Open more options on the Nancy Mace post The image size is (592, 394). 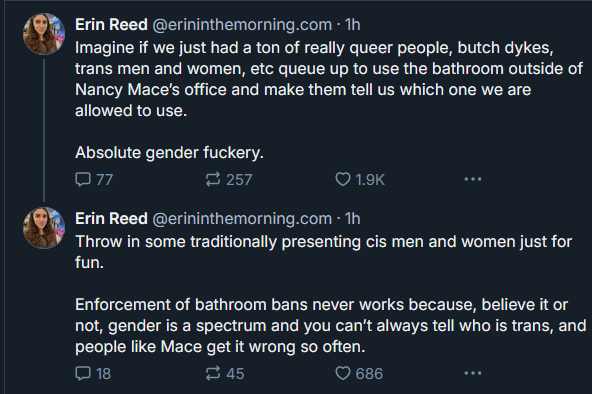473,179
